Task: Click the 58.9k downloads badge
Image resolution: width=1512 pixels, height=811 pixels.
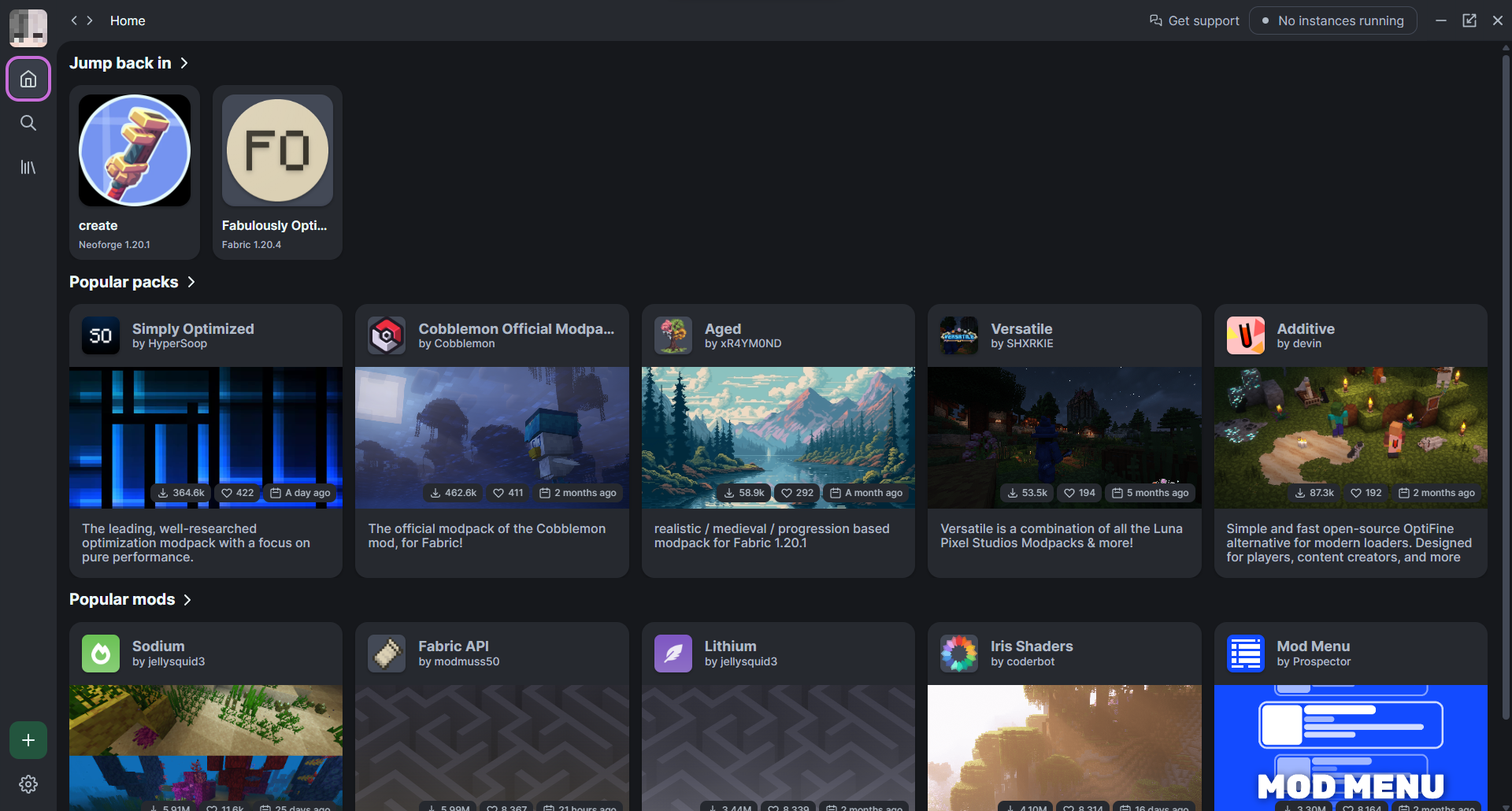Action: [x=744, y=493]
